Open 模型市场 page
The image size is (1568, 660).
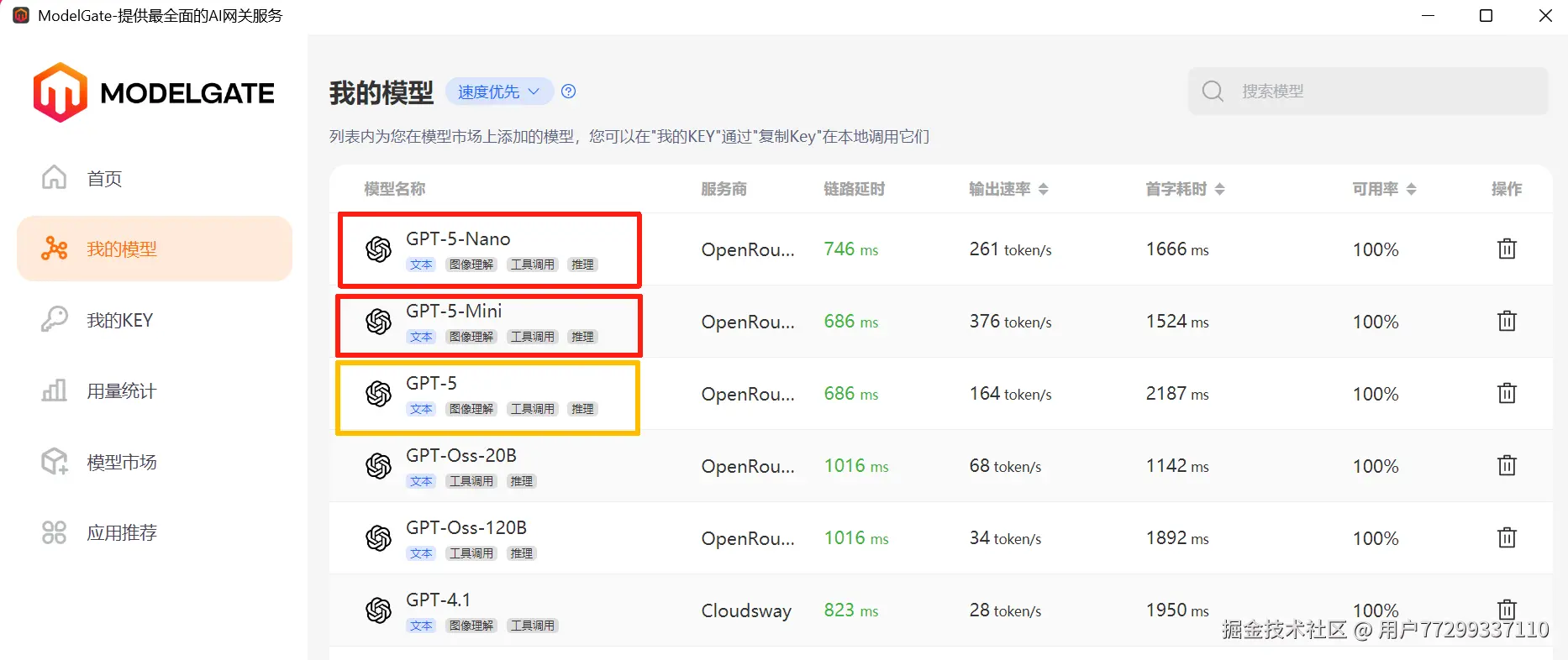point(155,462)
